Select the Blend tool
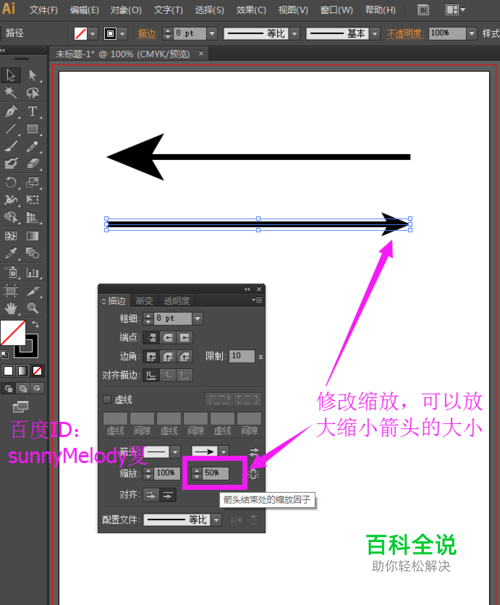 (32, 253)
